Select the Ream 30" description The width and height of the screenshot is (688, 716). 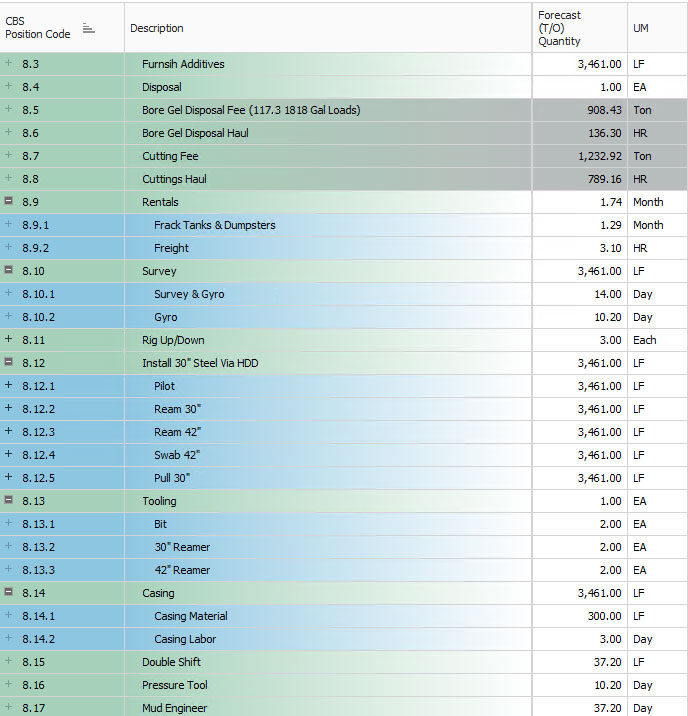(178, 409)
